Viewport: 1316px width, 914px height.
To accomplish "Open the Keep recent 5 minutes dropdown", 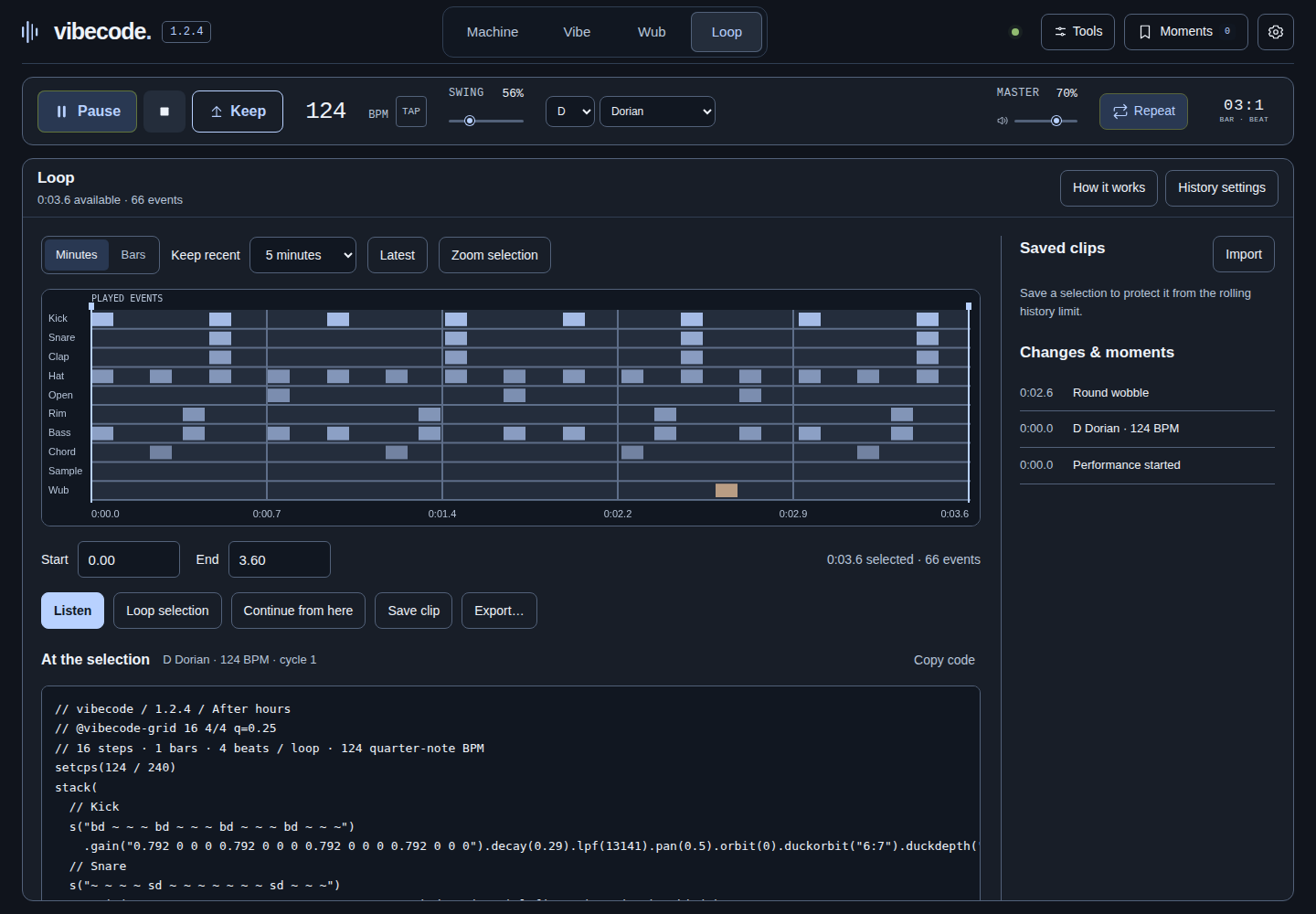I will pyautogui.click(x=303, y=255).
